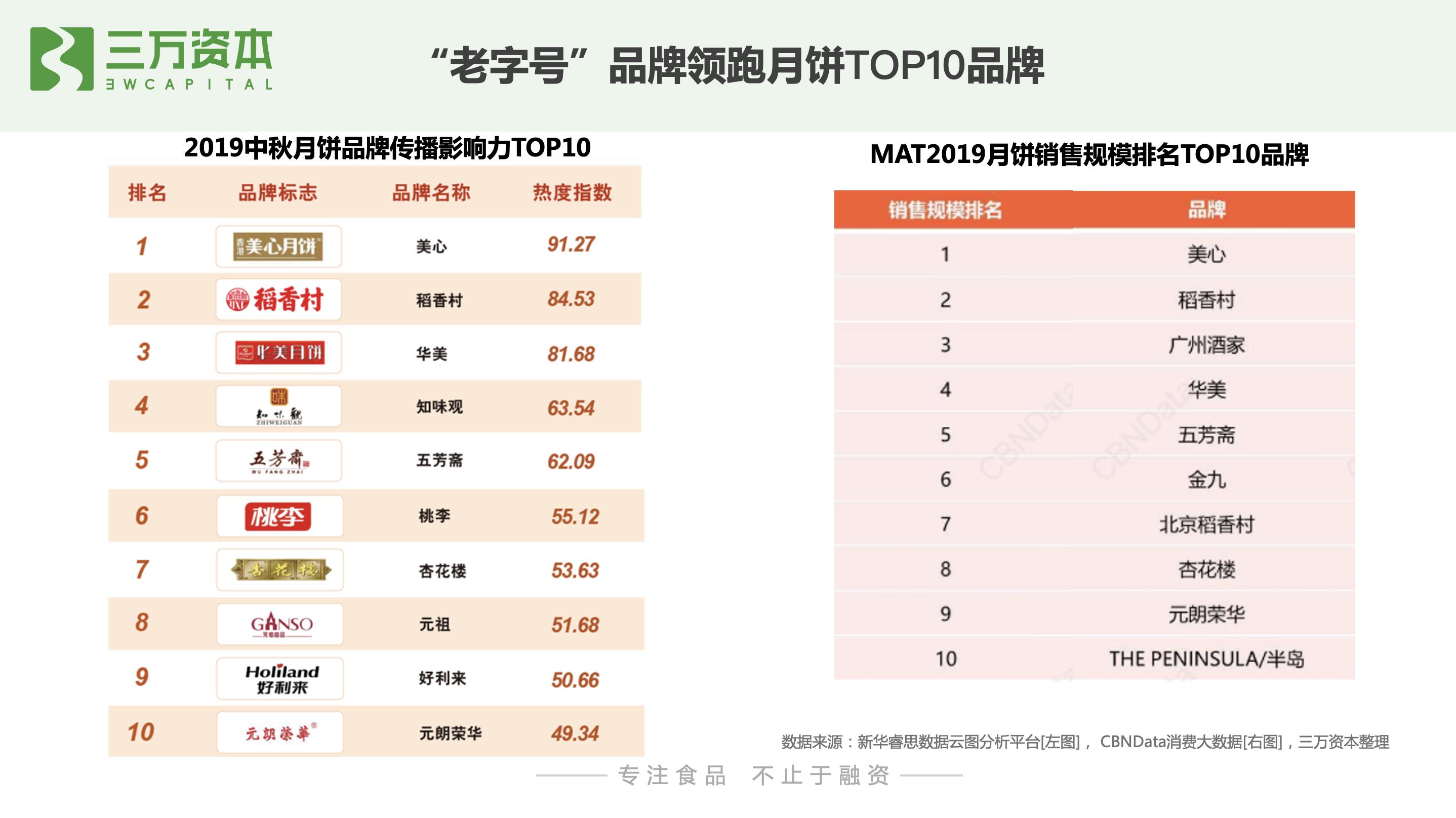1456x818 pixels.
Task: Select heat index value 62.09
Action: (571, 461)
